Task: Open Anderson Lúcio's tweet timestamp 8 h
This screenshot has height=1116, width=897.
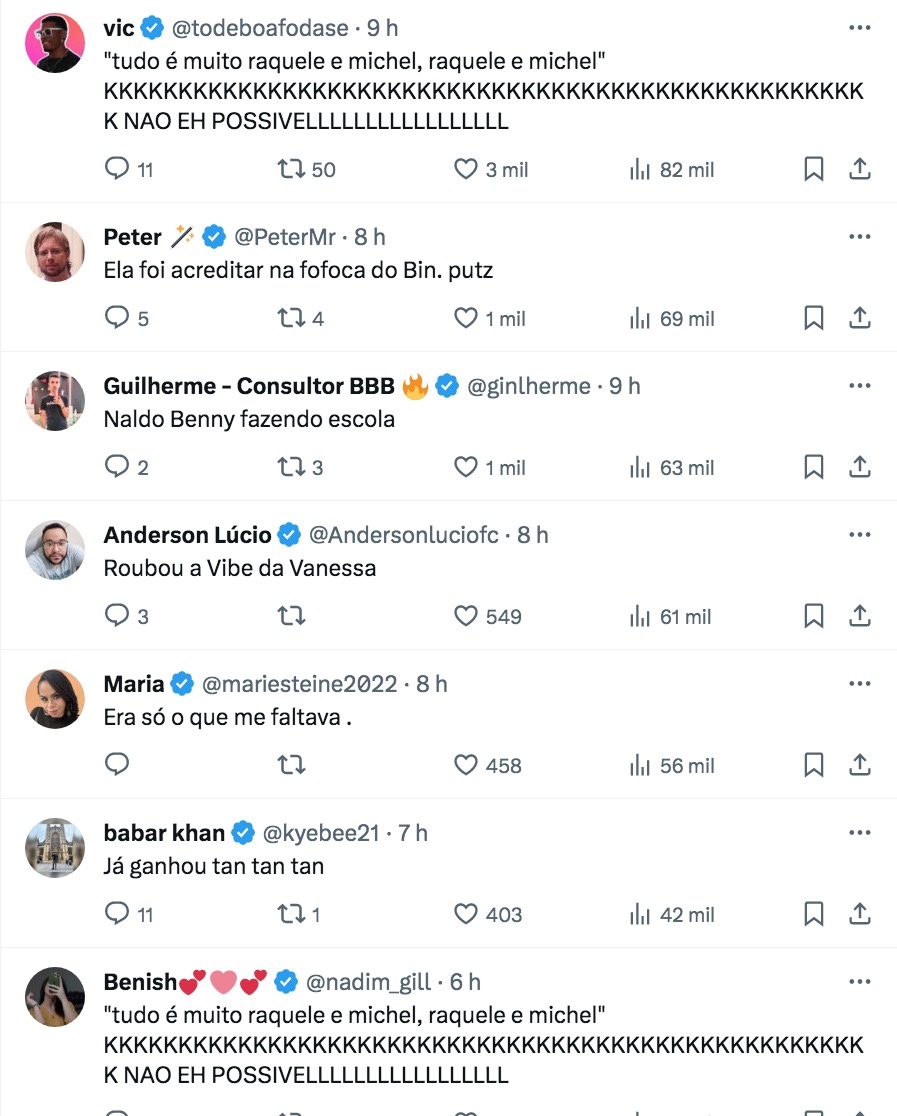Action: (533, 535)
